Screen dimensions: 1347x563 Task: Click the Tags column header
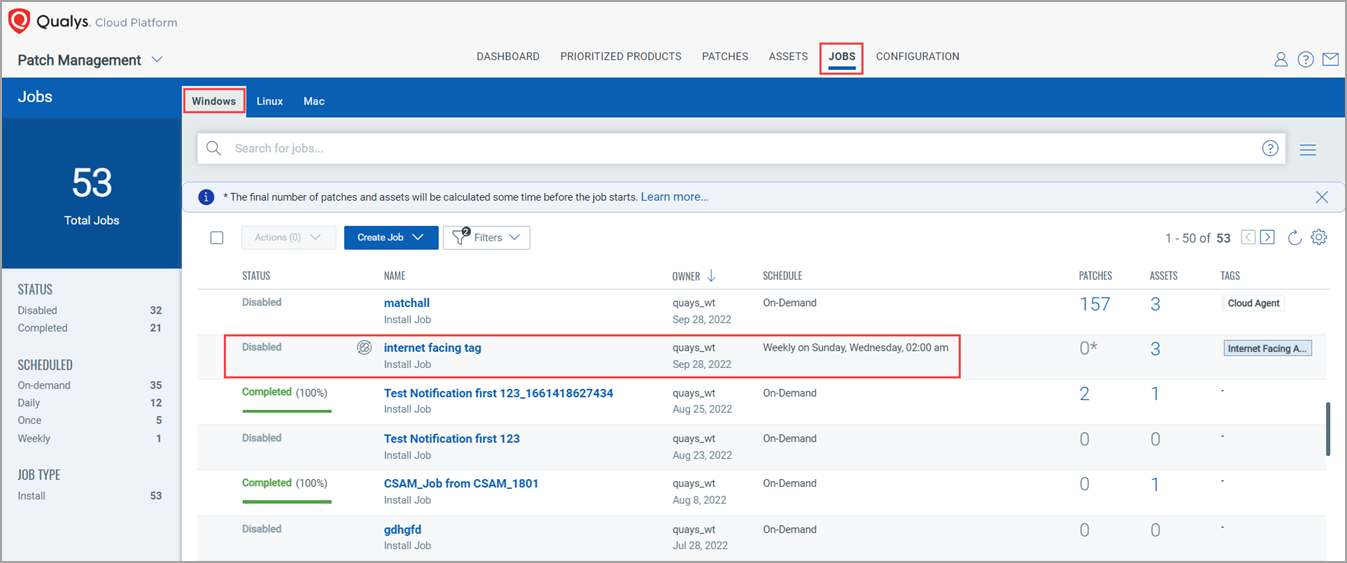1230,276
